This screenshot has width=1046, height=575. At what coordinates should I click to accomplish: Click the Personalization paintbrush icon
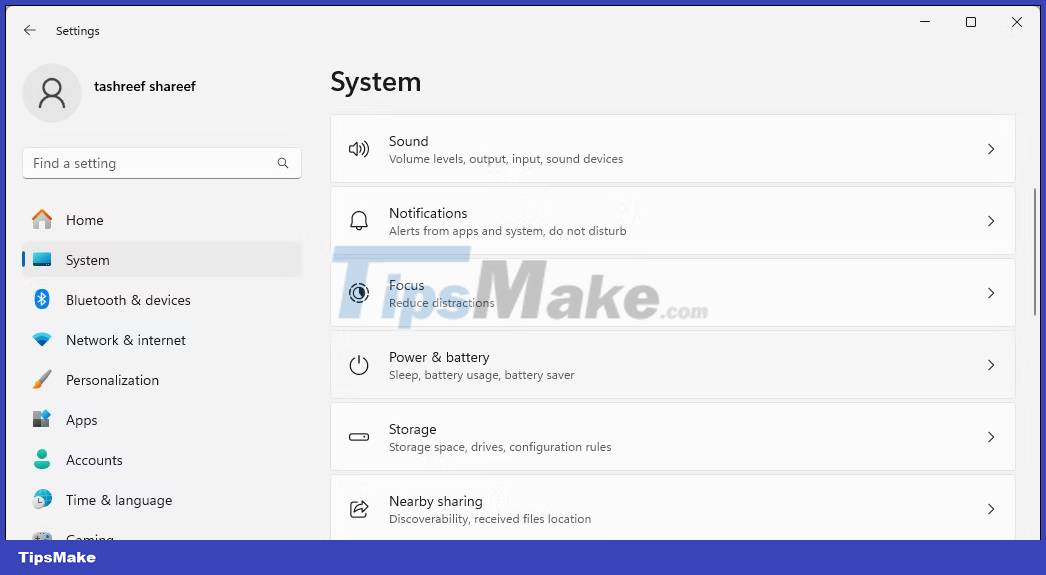click(x=42, y=380)
